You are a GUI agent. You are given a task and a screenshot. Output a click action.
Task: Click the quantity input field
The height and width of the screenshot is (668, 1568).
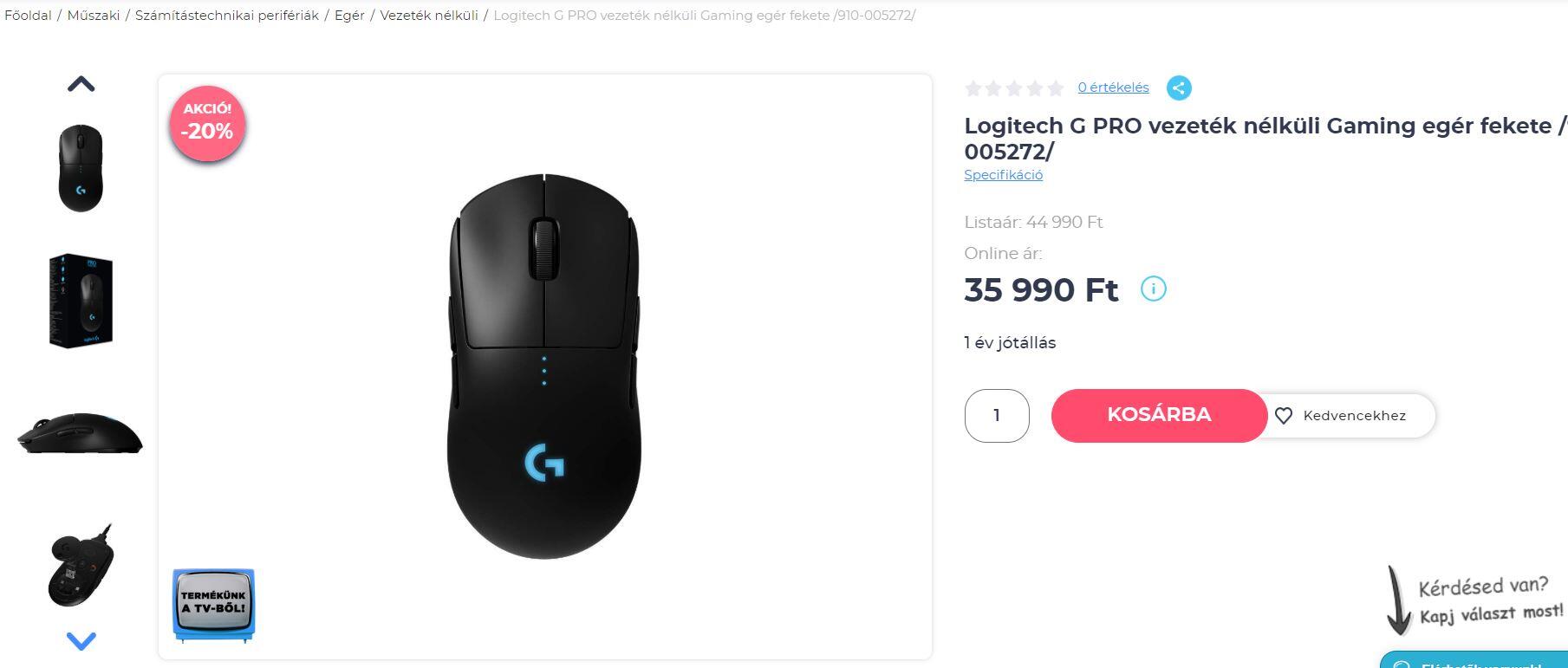997,416
